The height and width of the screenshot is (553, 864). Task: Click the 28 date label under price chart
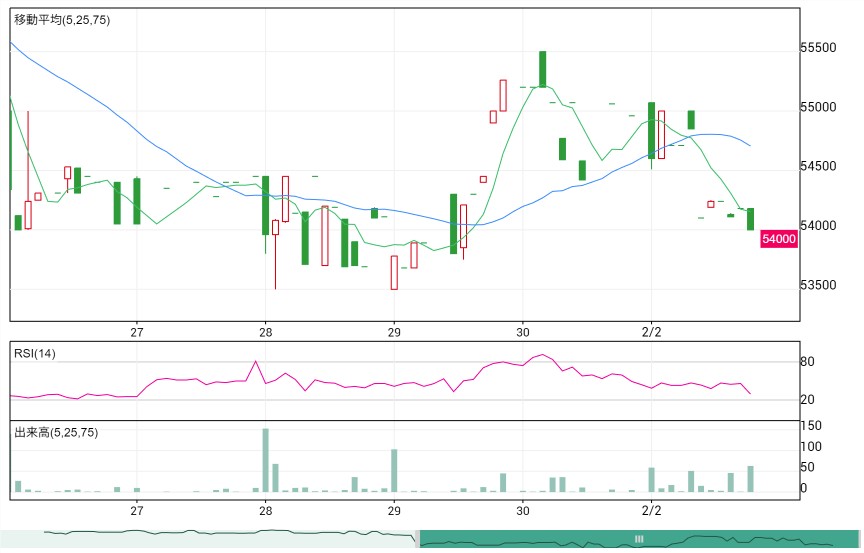[x=266, y=332]
